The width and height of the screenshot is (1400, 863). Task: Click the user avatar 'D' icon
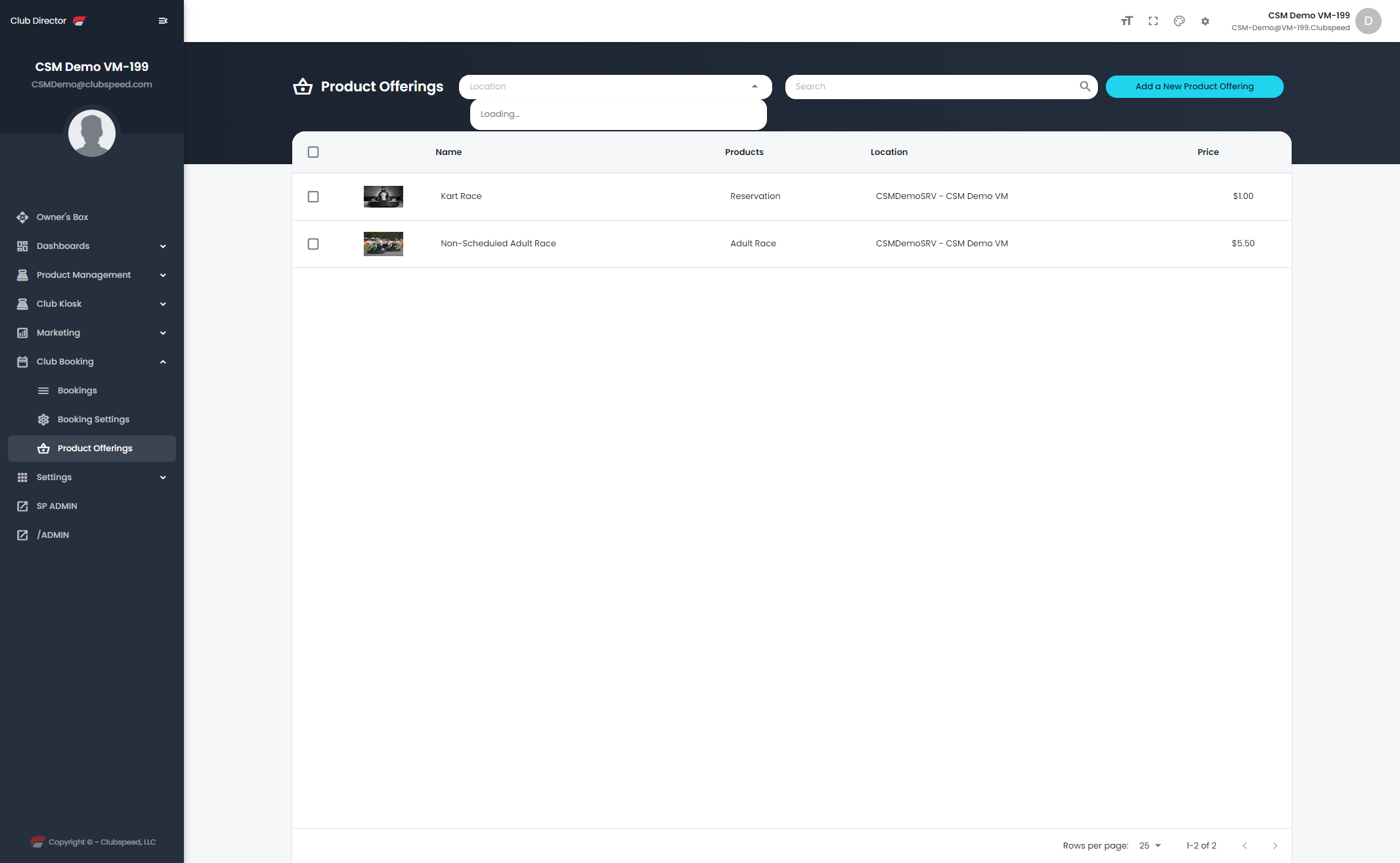pos(1368,21)
